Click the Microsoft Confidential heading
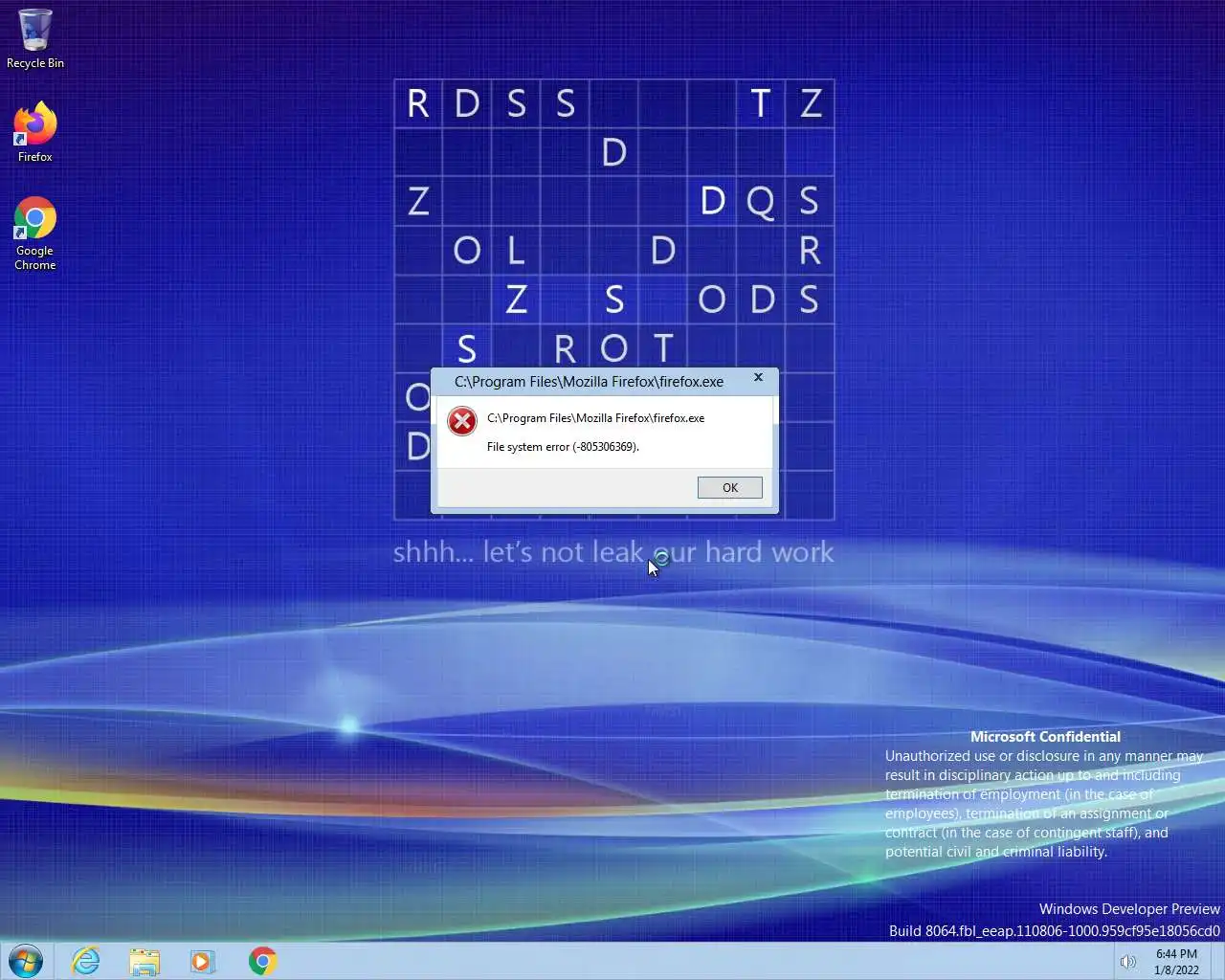This screenshot has width=1225, height=980. (x=1045, y=737)
